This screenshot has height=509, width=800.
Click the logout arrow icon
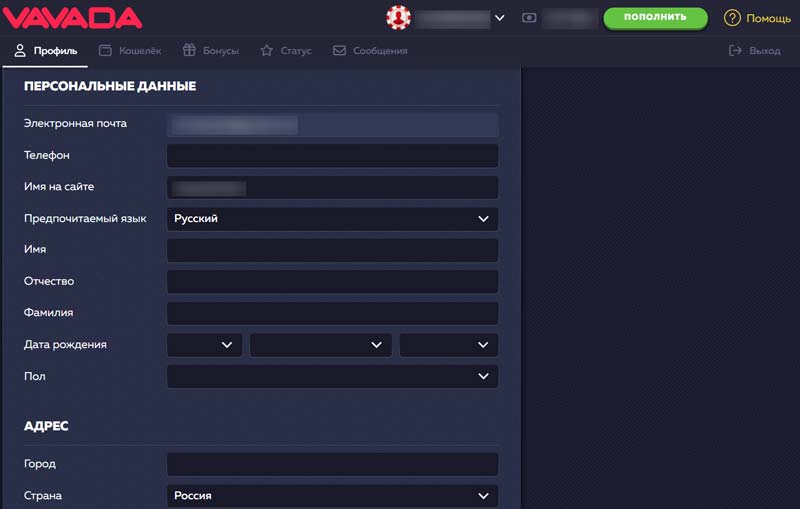[735, 50]
